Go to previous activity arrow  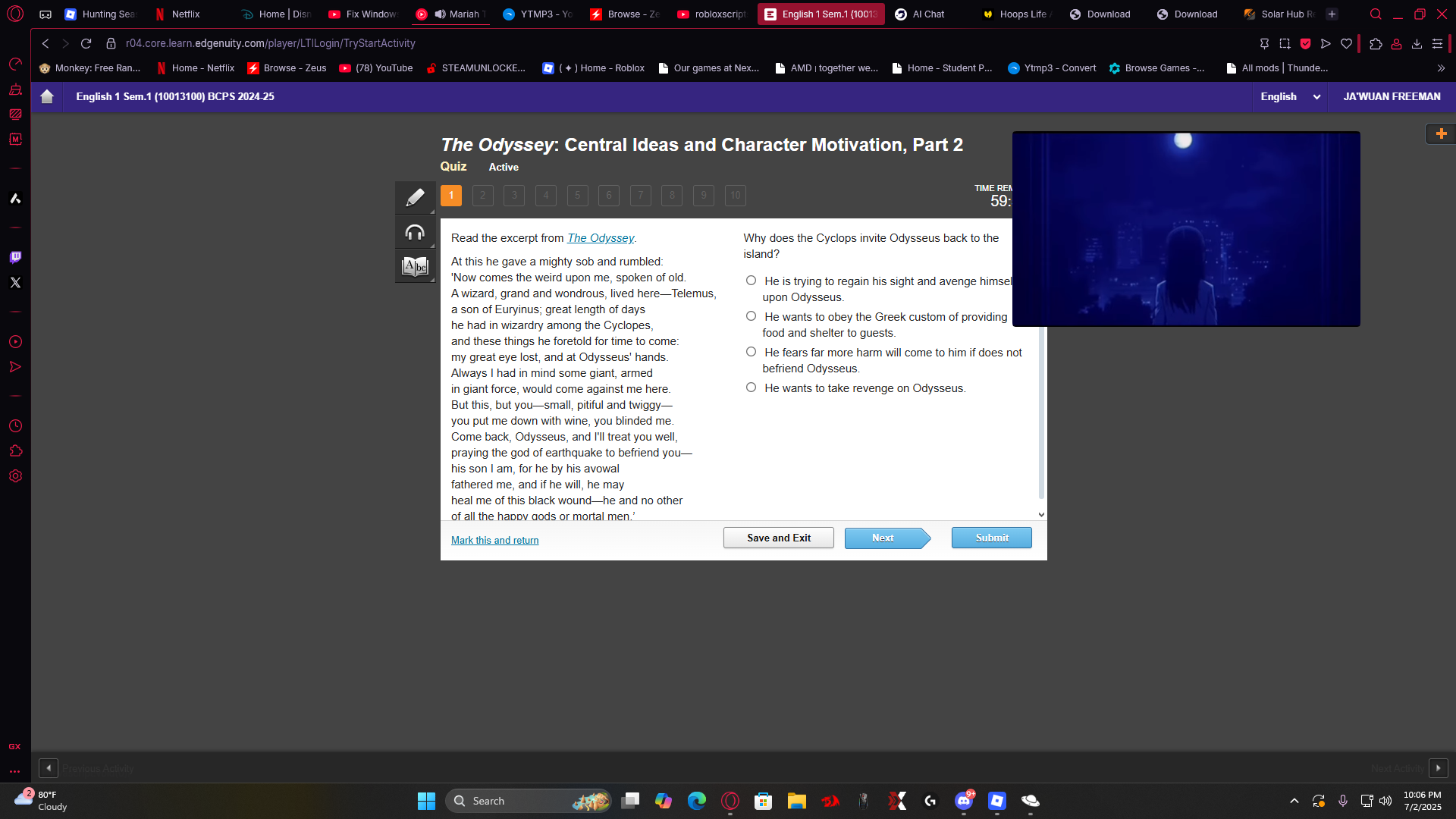tap(49, 768)
